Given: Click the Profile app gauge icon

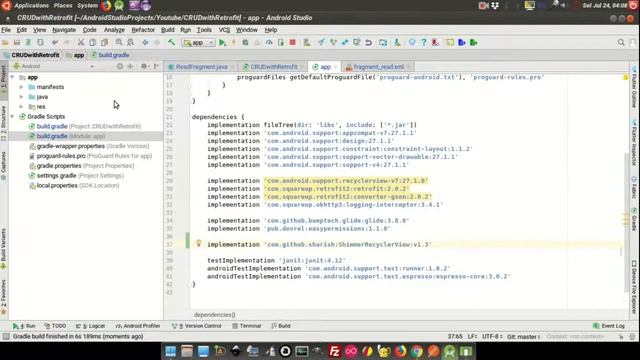Looking at the screenshot, I should [x=269, y=42].
